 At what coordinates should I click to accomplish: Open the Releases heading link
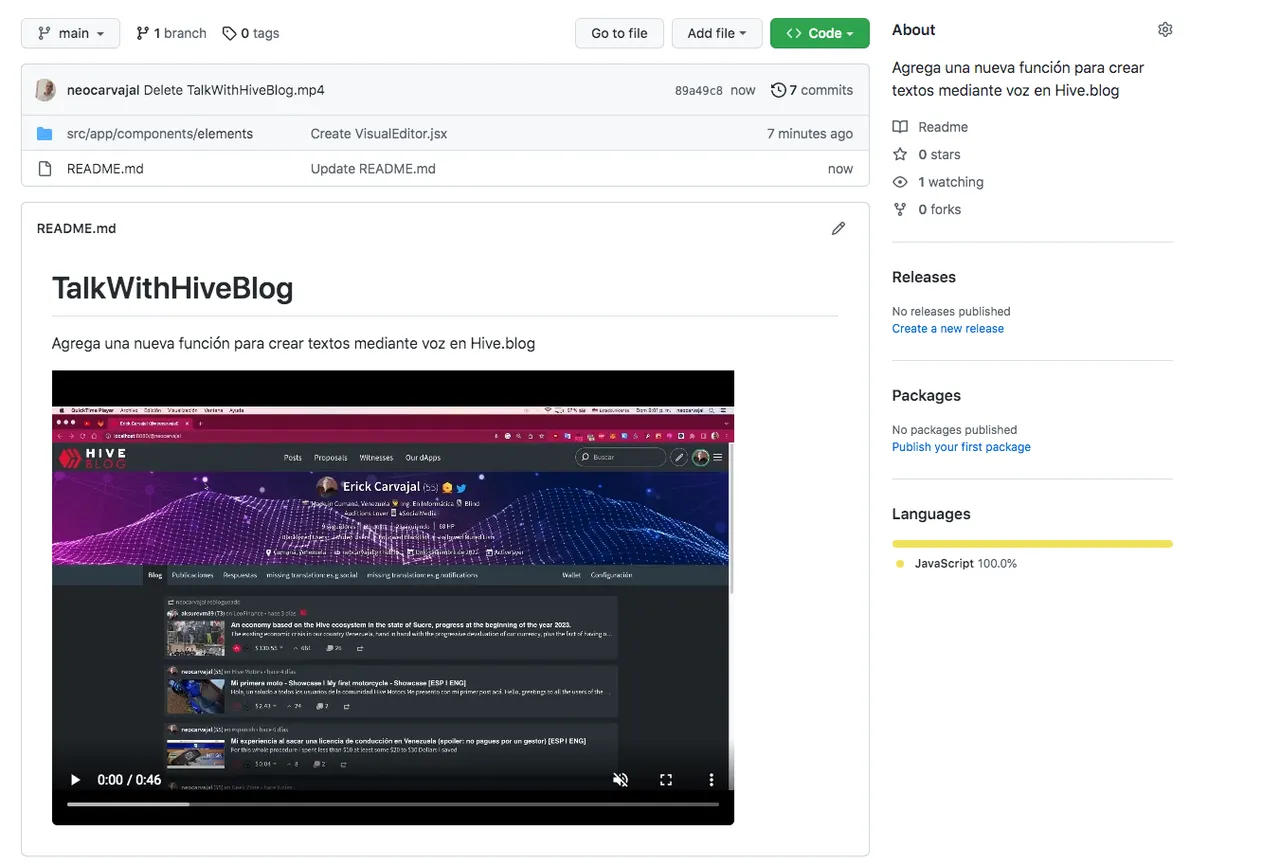click(x=924, y=277)
